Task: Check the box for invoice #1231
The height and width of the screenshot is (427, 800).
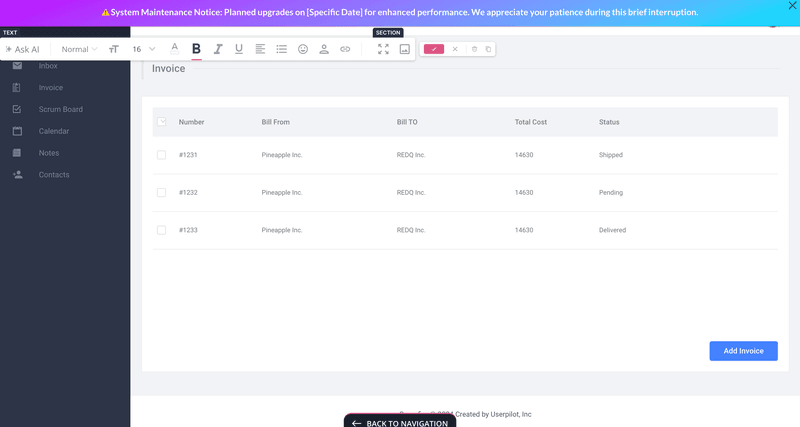Action: coord(161,155)
